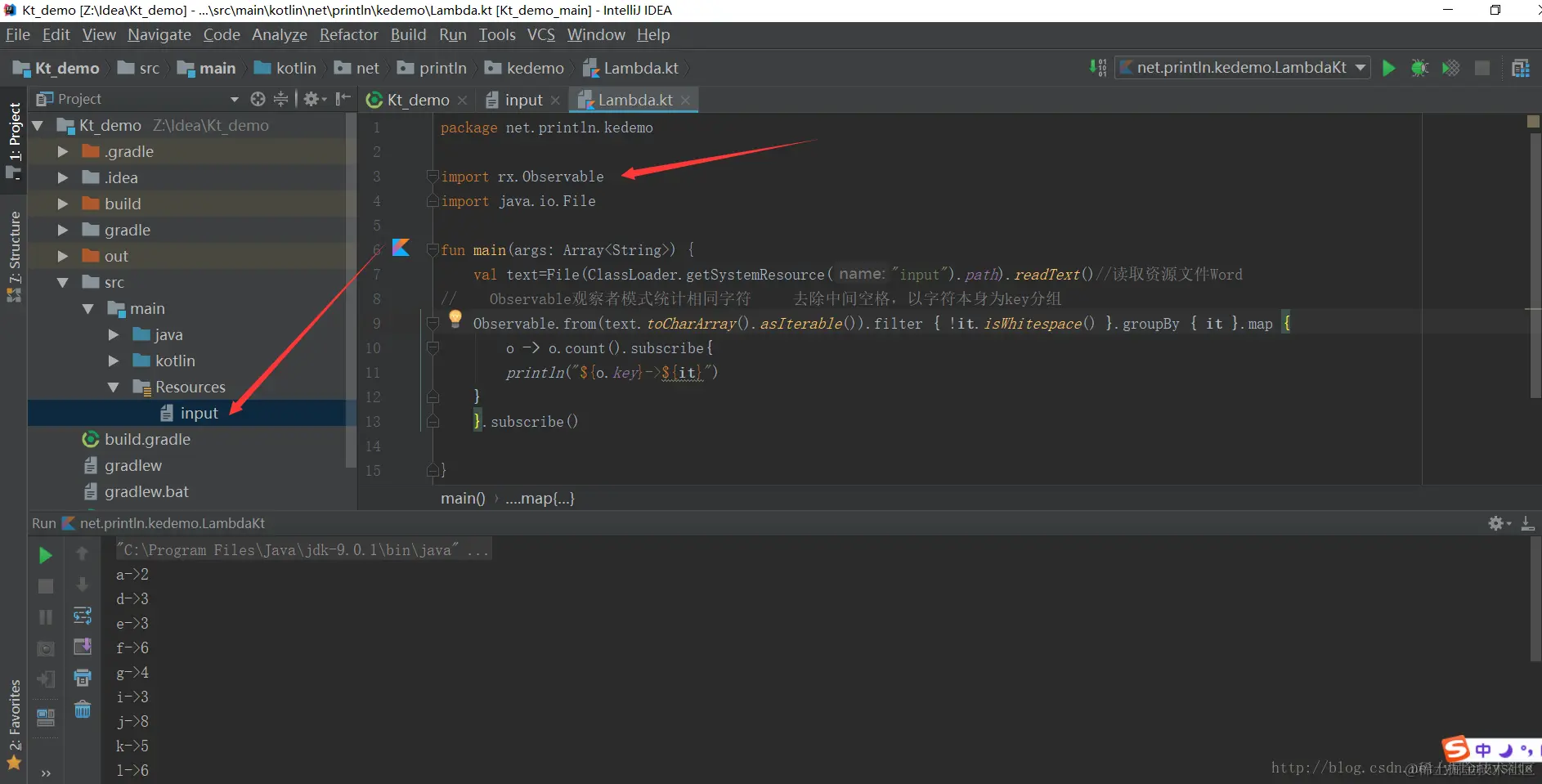Click the Make Project build icon
The width and height of the screenshot is (1542, 784).
click(1097, 68)
